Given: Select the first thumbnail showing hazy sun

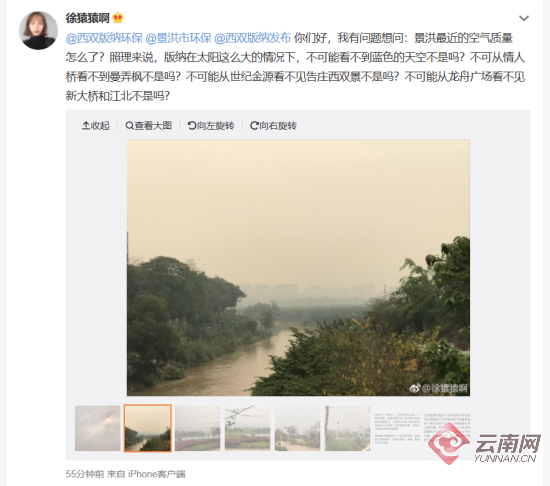Looking at the screenshot, I should tap(98, 428).
